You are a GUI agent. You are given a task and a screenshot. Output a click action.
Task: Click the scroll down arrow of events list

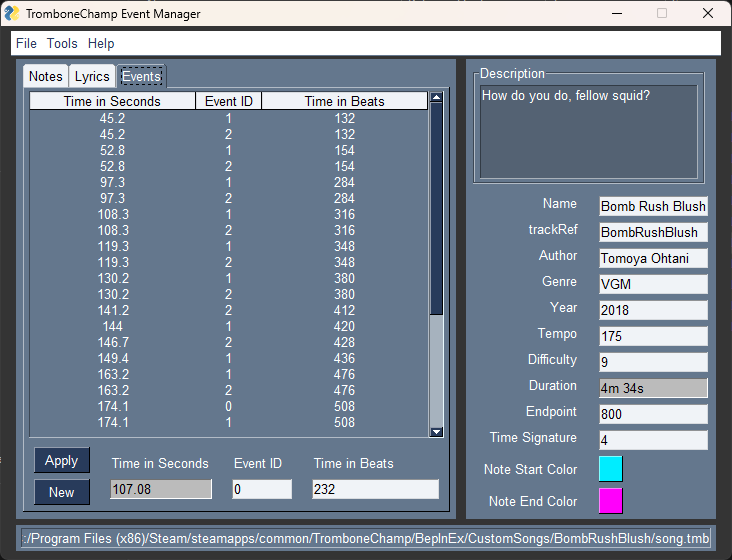pyautogui.click(x=436, y=432)
